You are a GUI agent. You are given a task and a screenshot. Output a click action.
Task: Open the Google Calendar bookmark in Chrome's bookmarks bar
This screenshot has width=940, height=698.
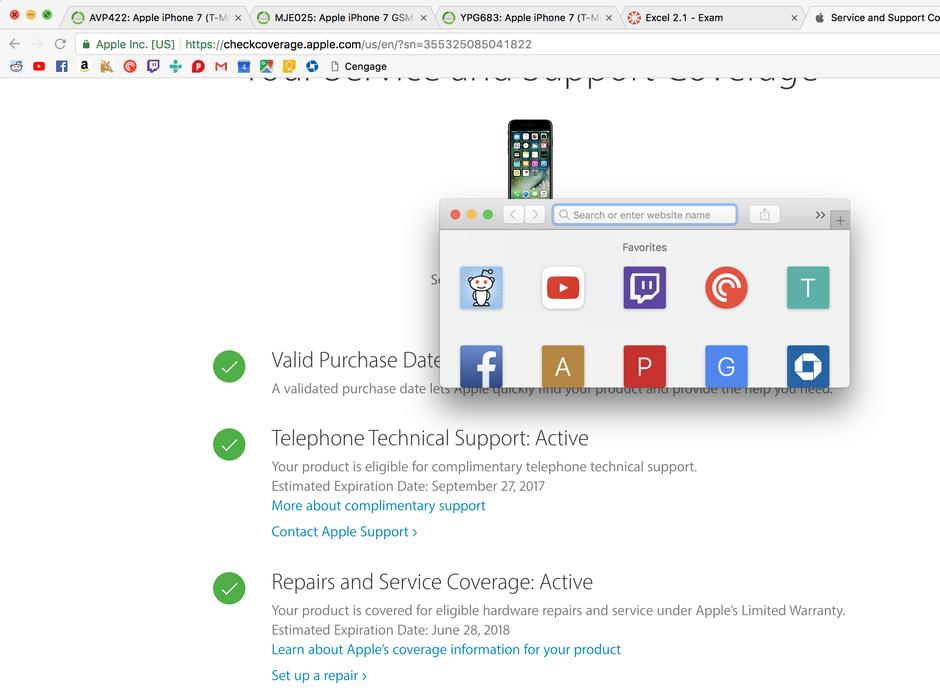click(244, 66)
